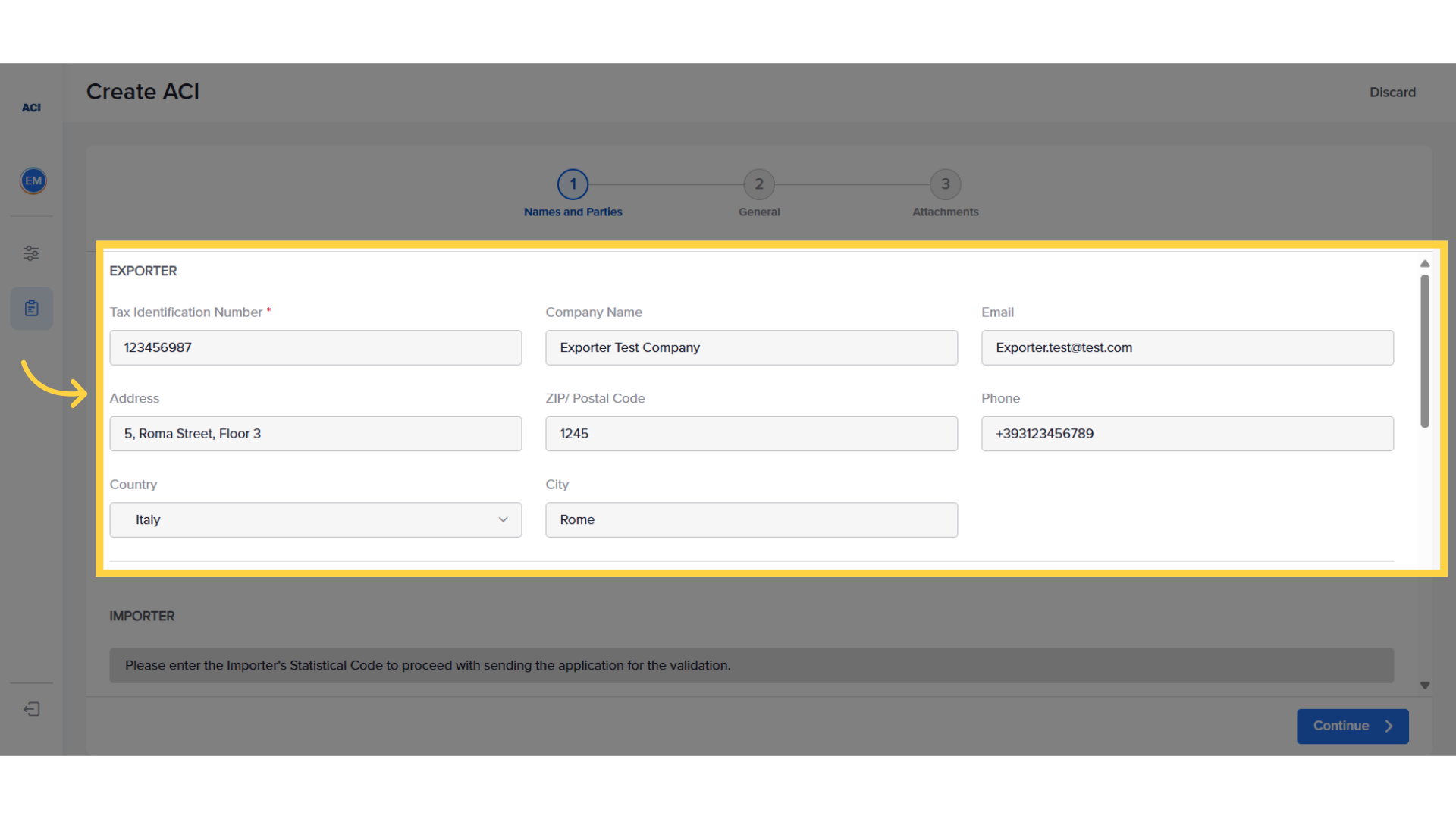This screenshot has height=819, width=1456.
Task: Click the scrollbar up arrow
Action: (1424, 263)
